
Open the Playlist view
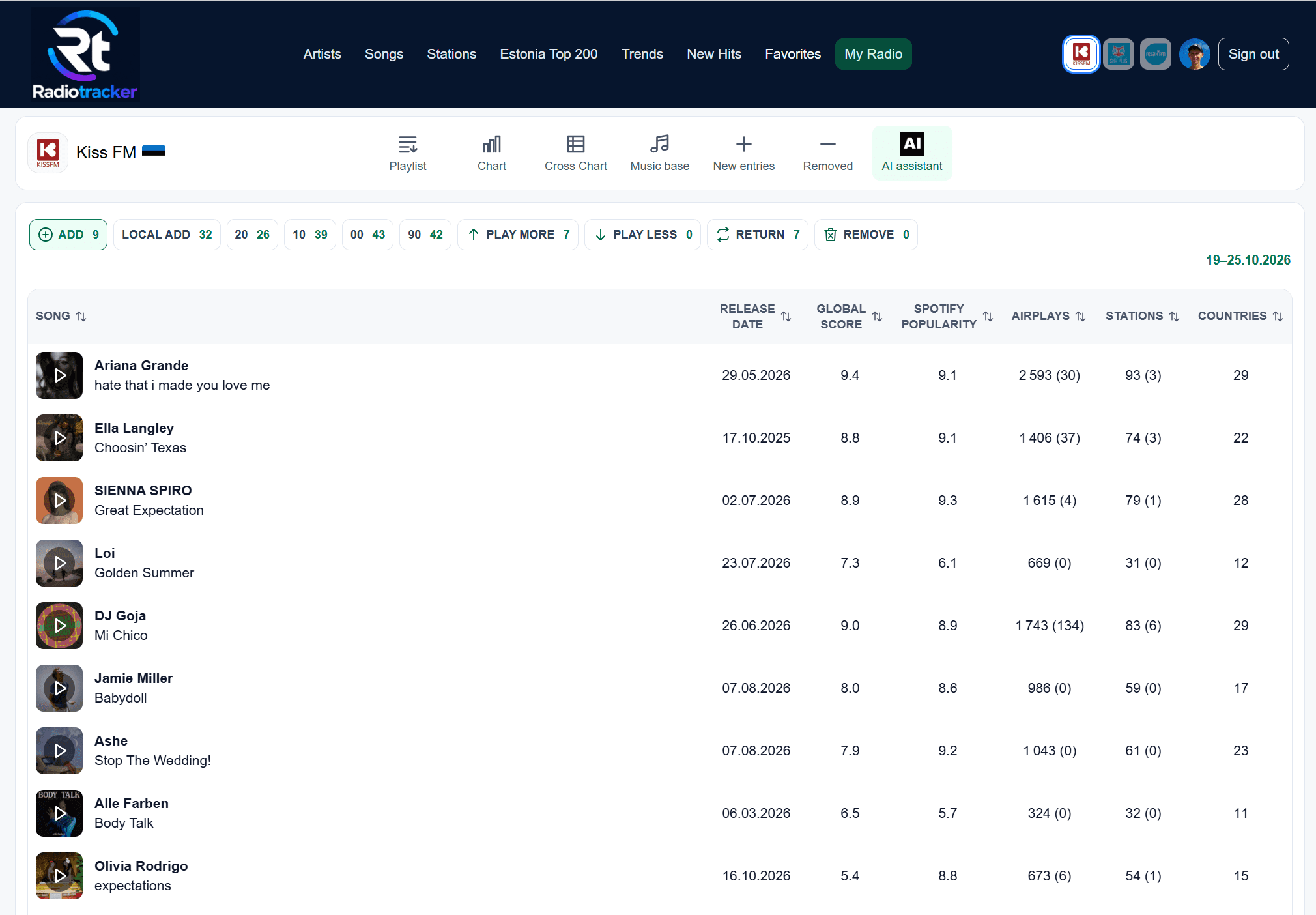(x=408, y=153)
